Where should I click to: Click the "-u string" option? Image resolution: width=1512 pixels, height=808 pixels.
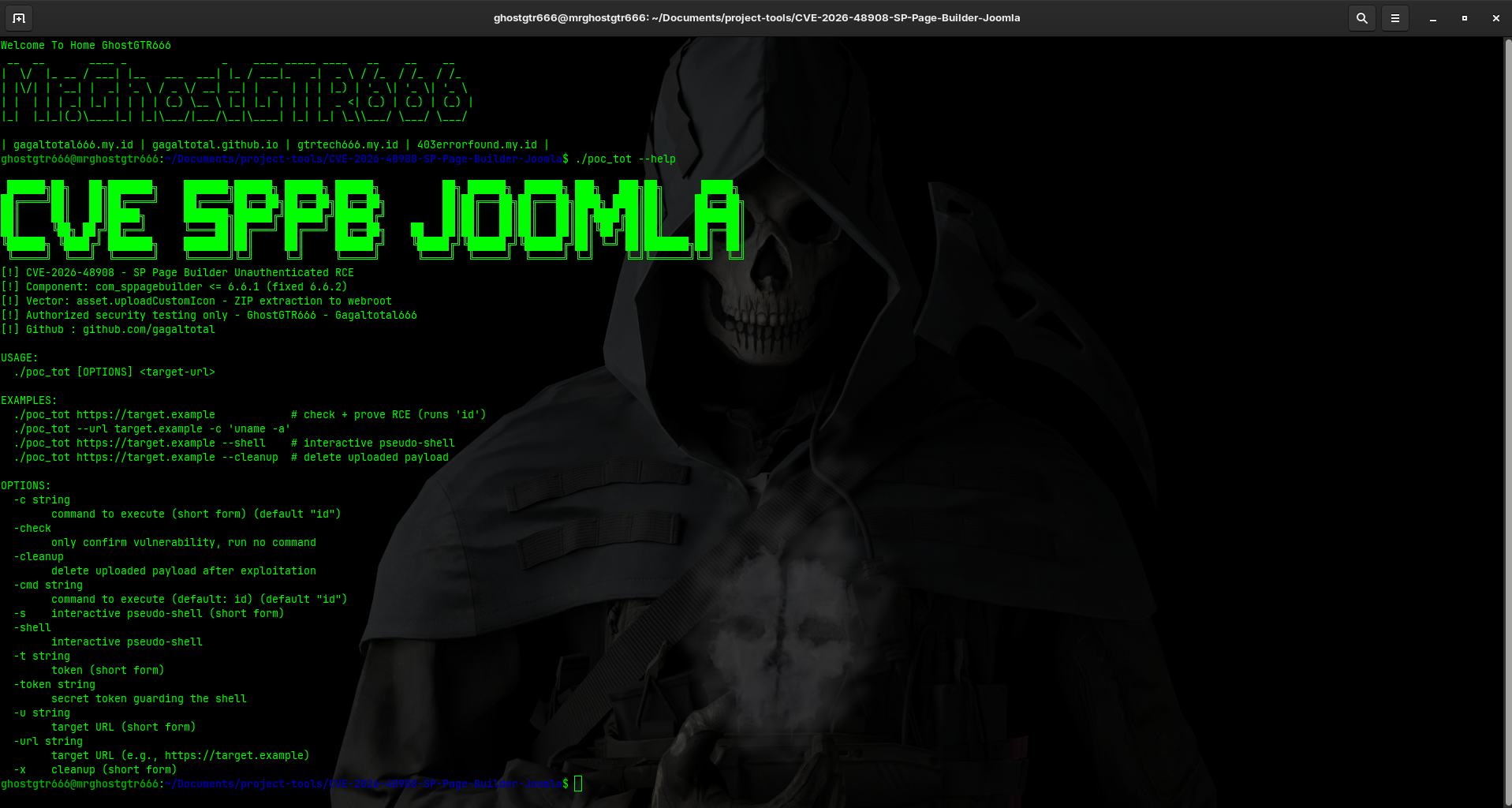(42, 713)
